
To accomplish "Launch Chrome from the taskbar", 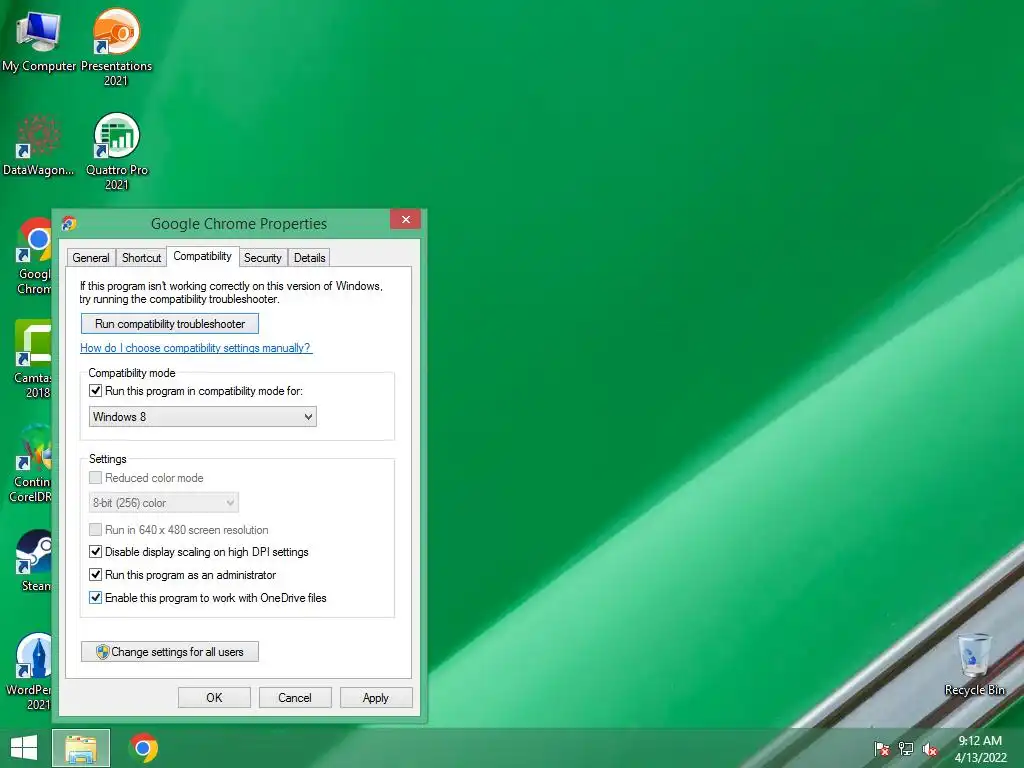I will (x=144, y=748).
